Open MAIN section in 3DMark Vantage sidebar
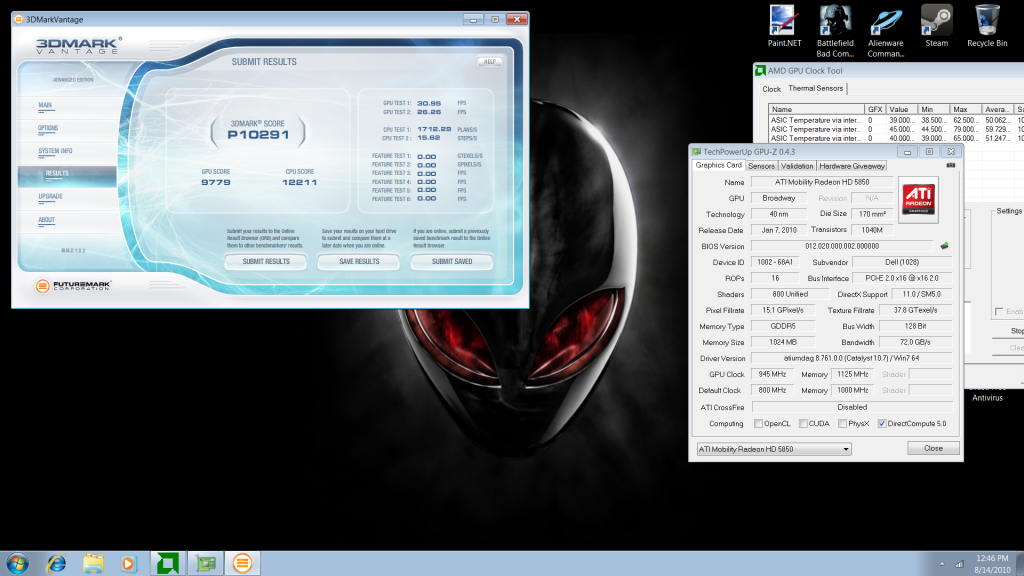 tap(45, 105)
